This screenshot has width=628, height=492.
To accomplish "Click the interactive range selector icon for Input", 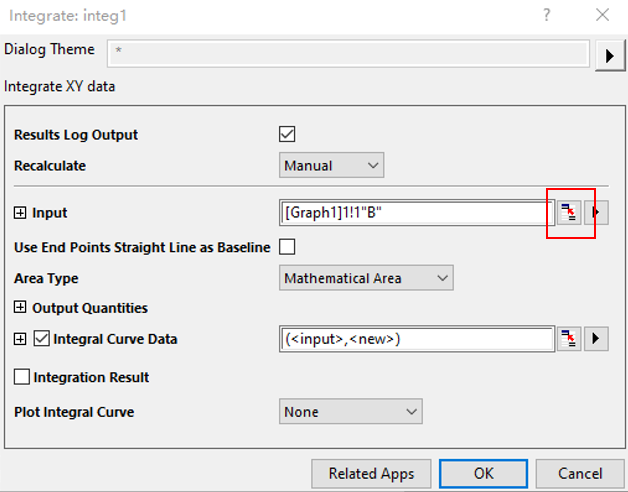I will pyautogui.click(x=569, y=212).
